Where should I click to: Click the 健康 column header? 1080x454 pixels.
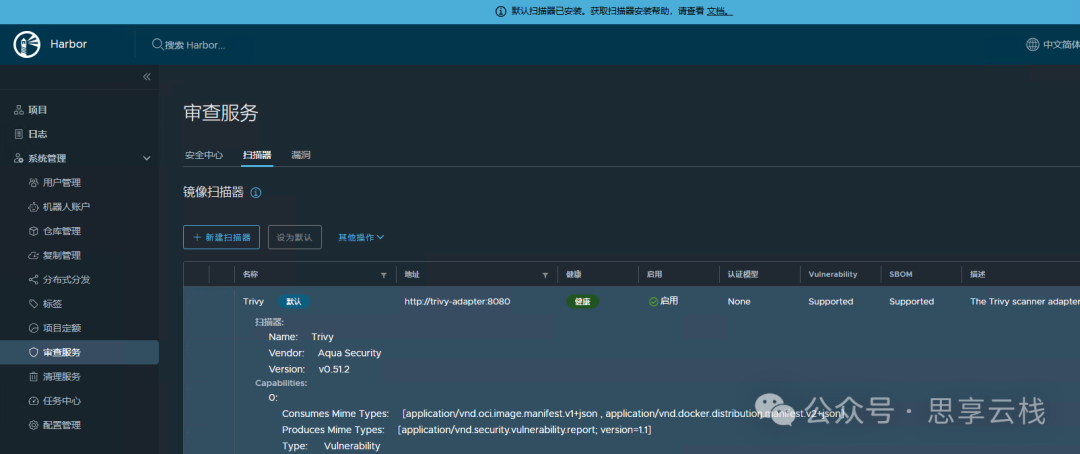(x=574, y=274)
